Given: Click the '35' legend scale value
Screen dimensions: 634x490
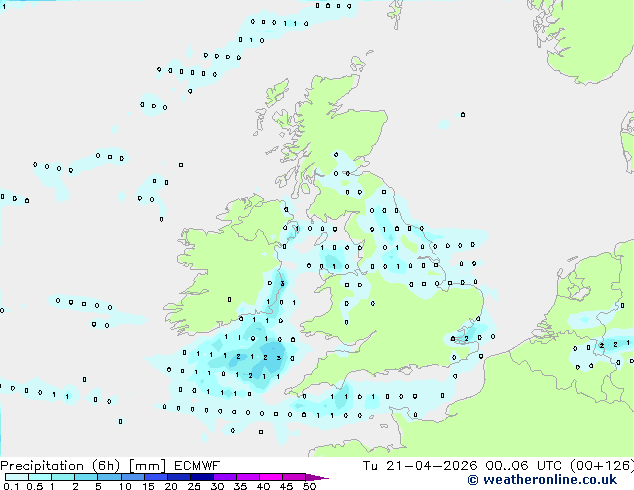Looking at the screenshot, I should (240, 486).
